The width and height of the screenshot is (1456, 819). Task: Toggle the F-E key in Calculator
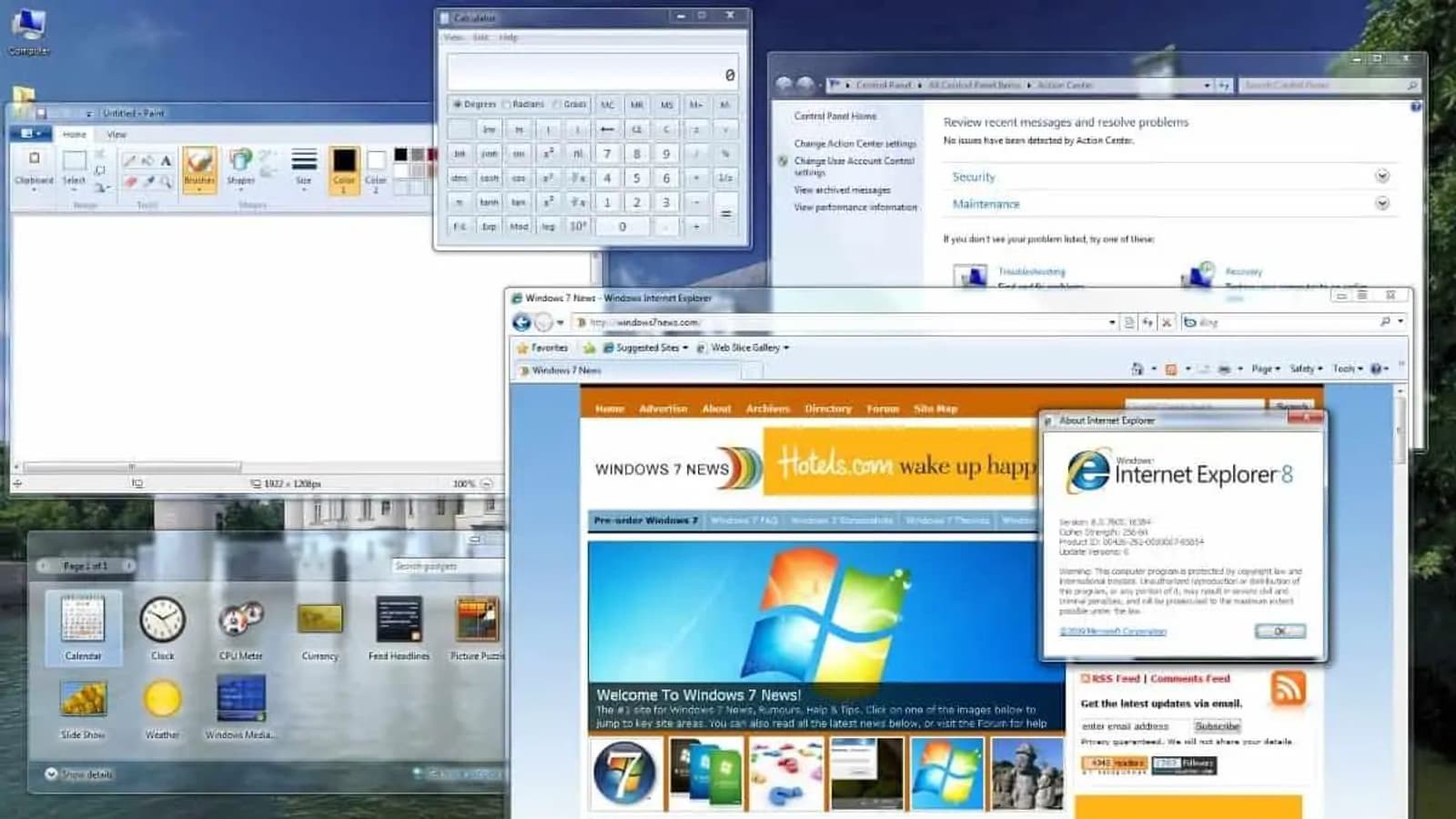click(460, 227)
